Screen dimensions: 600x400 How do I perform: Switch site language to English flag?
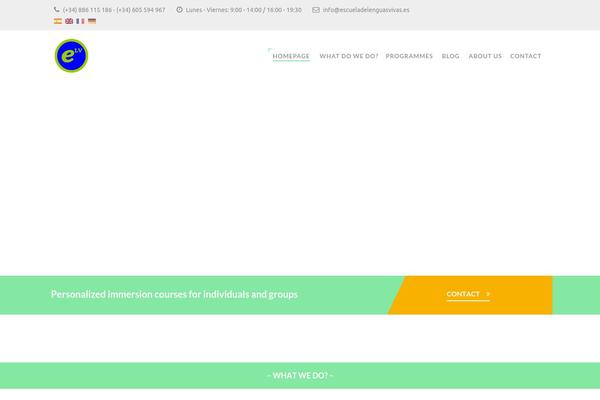click(69, 21)
